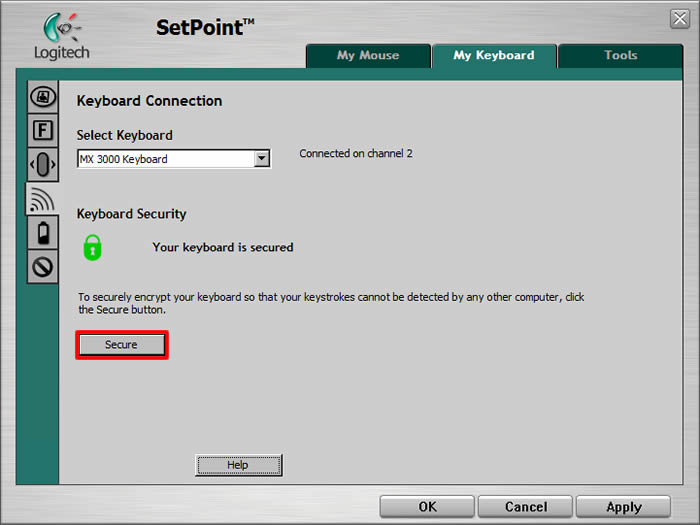Click the 'Select Keyboard' label
Viewport: 700px width, 525px height.
point(125,135)
